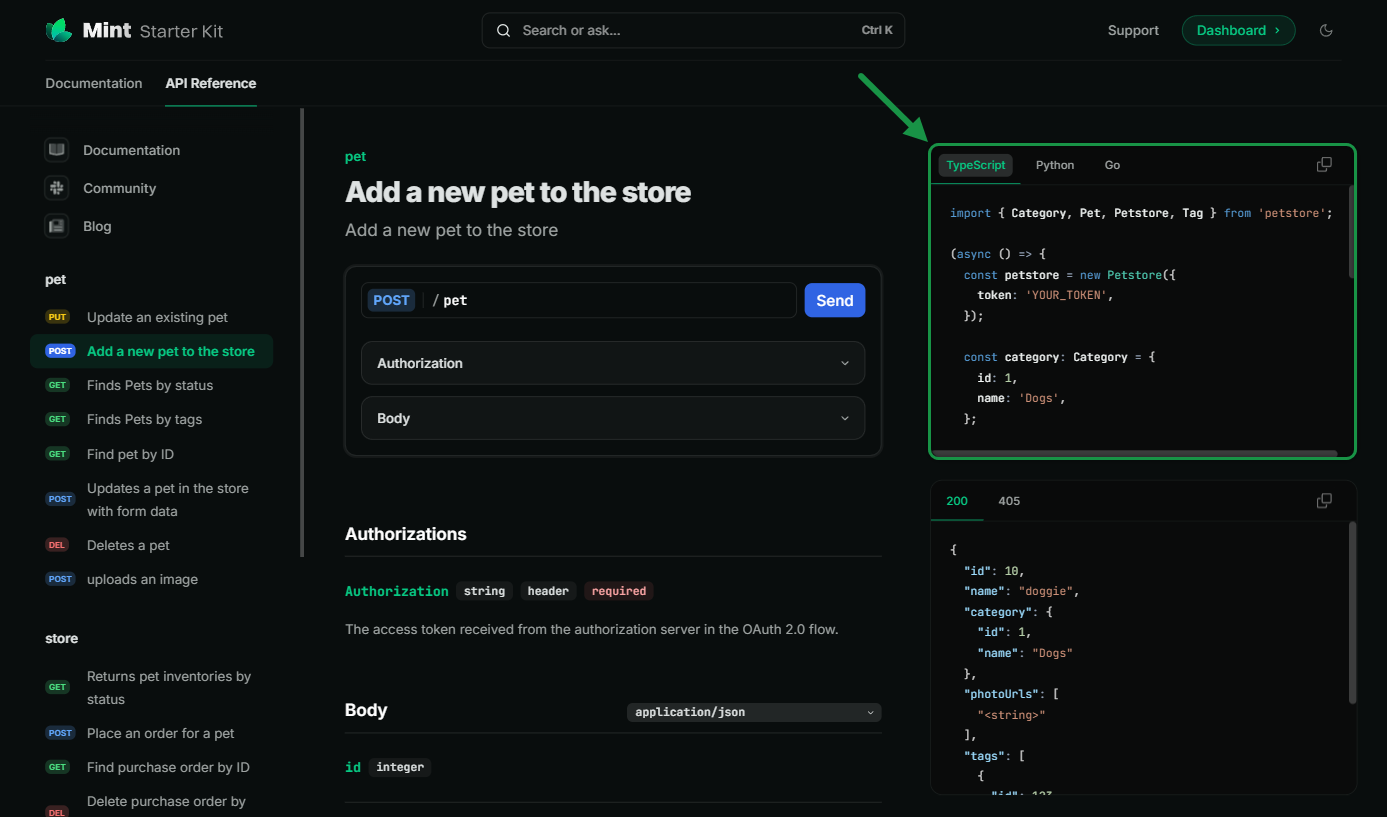
Task: Switch to the Python code tab
Action: coord(1055,165)
